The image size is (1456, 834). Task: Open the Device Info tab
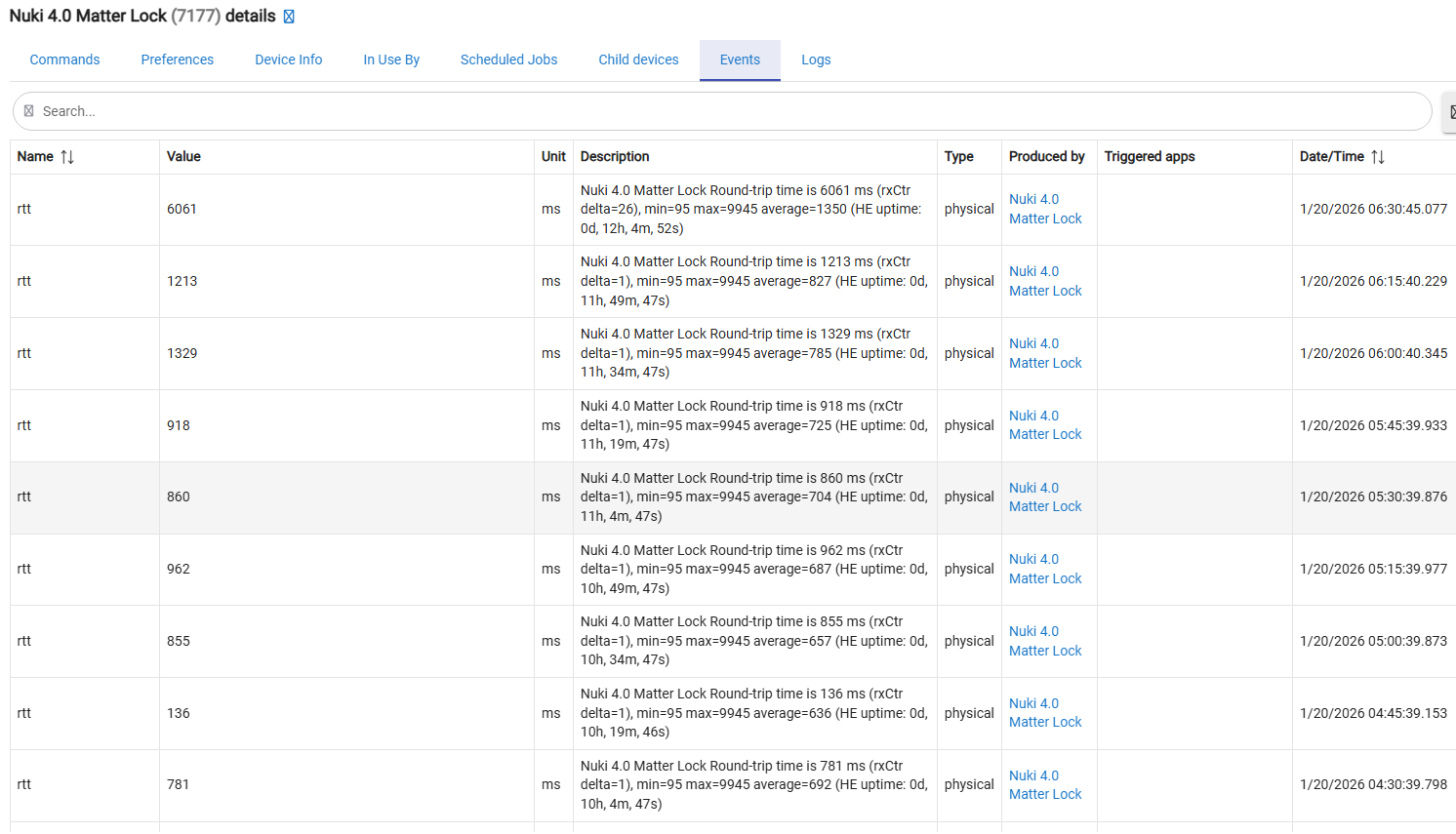coord(288,60)
